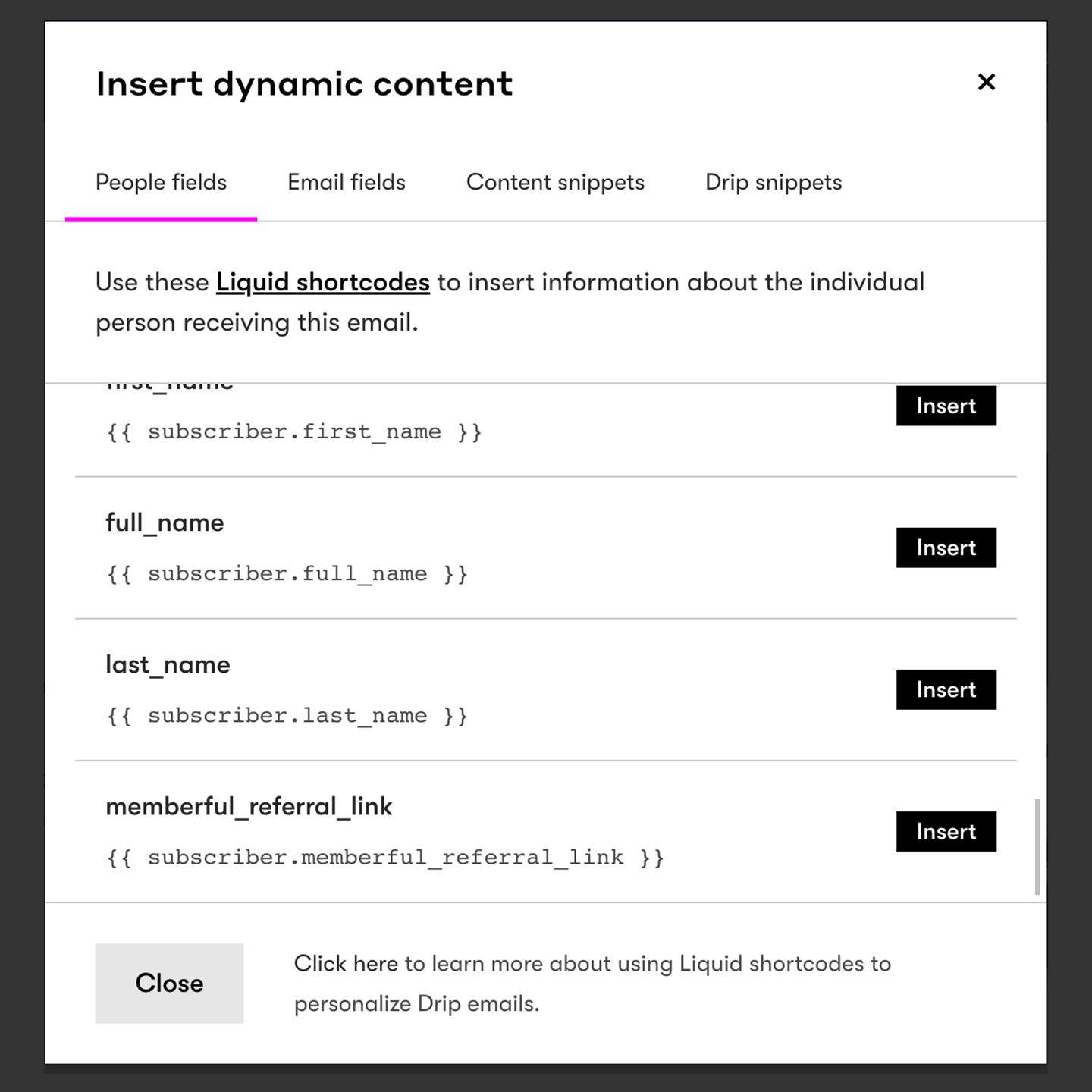Insert the full_name shortcode
This screenshot has height=1092, width=1092.
[946, 548]
